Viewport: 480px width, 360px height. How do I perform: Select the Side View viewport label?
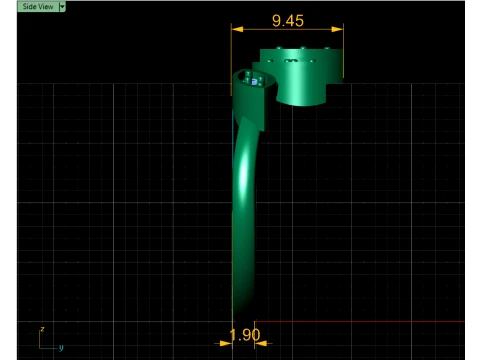[38, 7]
